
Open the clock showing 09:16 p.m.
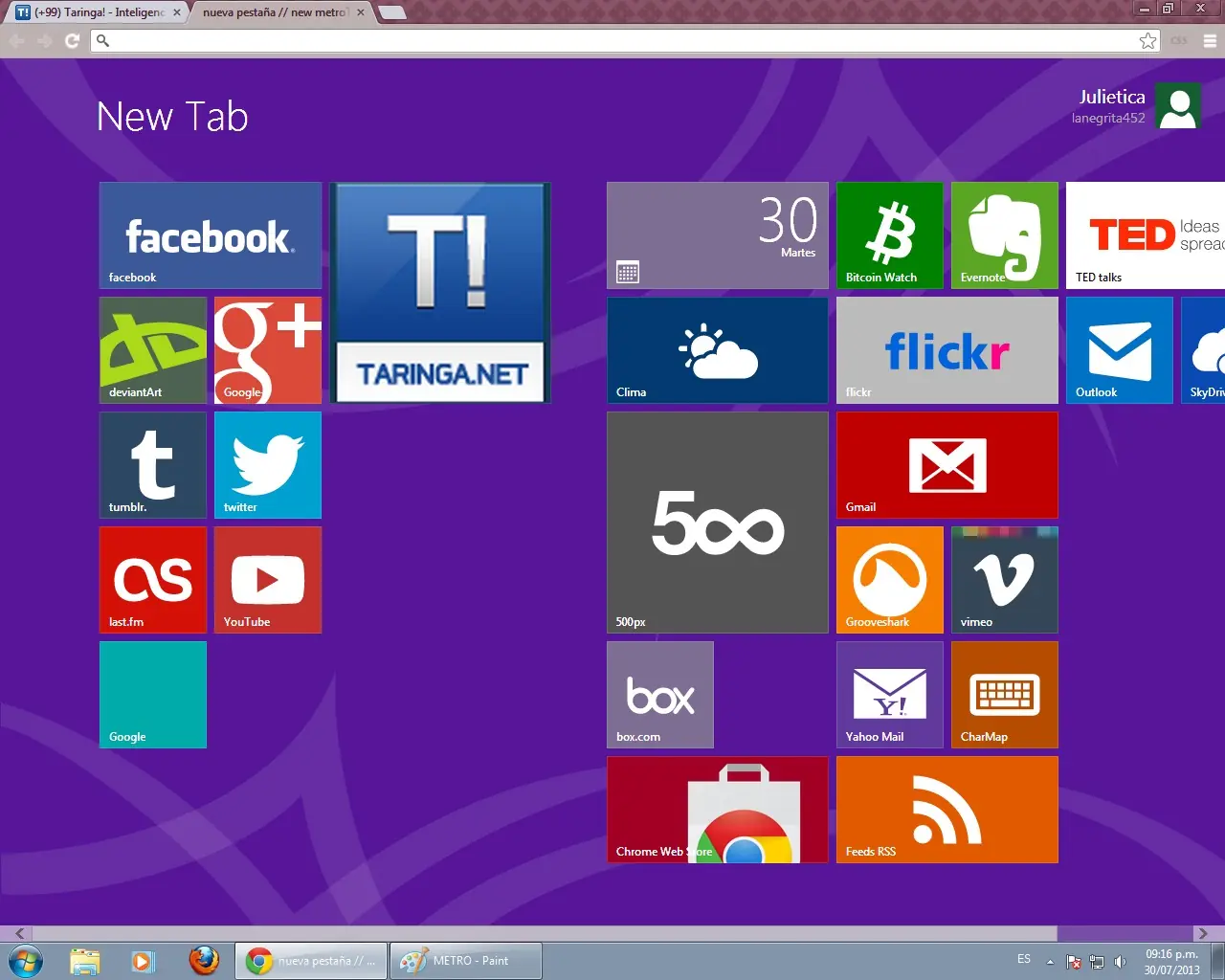point(1171,962)
